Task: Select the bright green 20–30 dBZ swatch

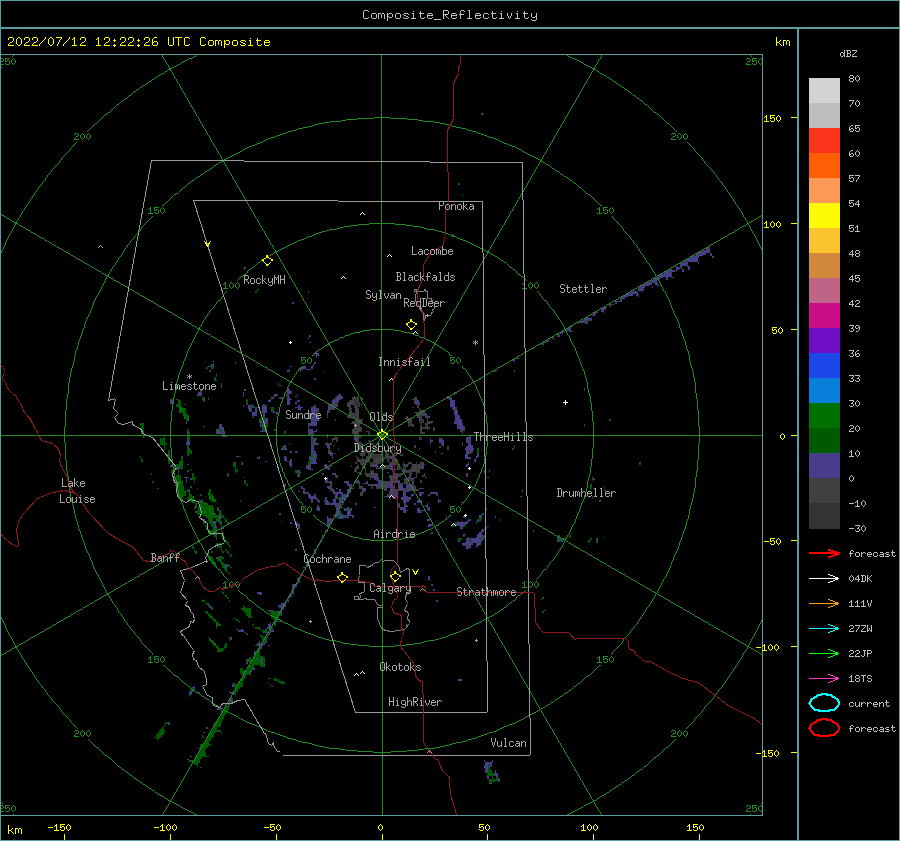Action: coord(824,416)
